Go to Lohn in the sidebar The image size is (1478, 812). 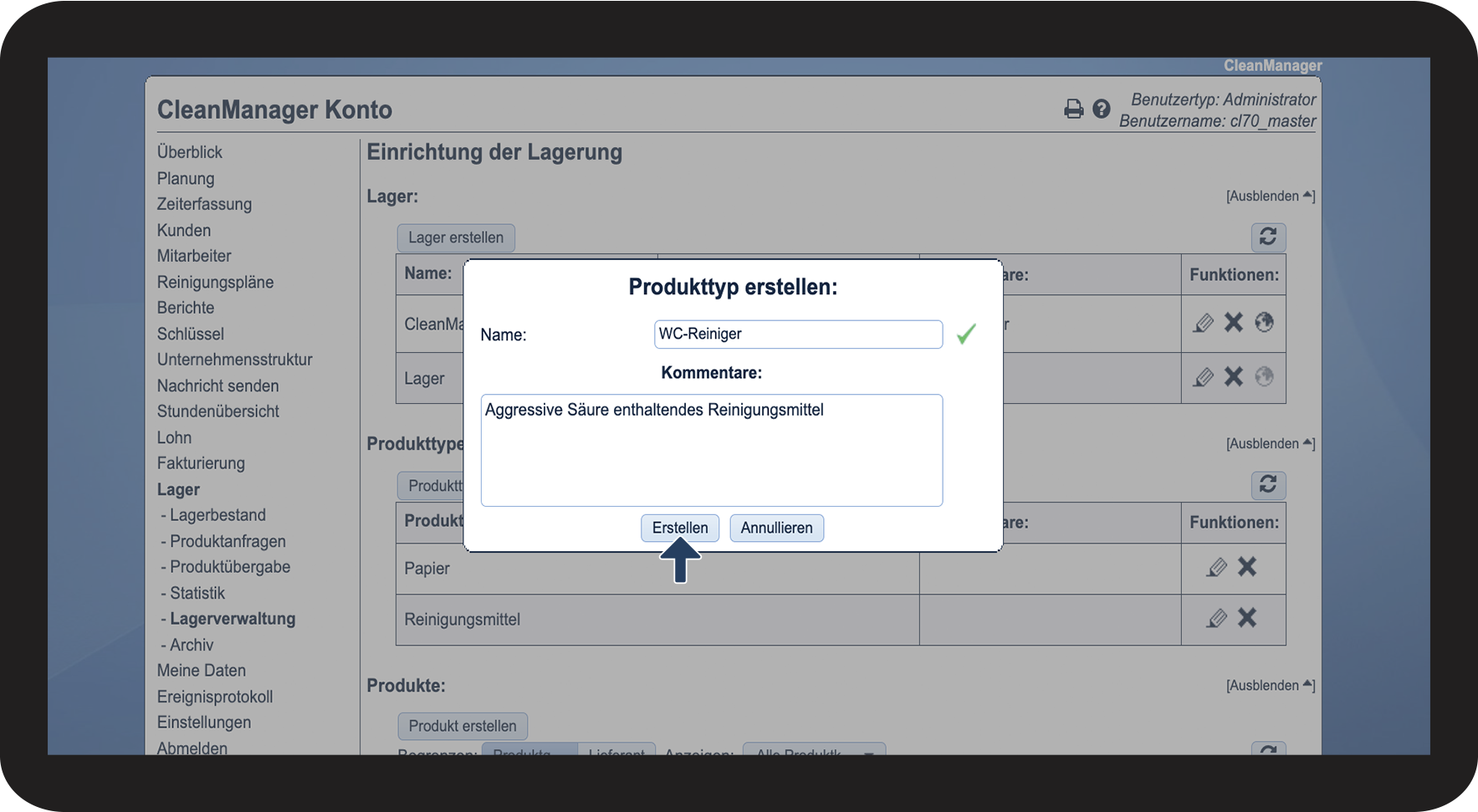coord(174,437)
